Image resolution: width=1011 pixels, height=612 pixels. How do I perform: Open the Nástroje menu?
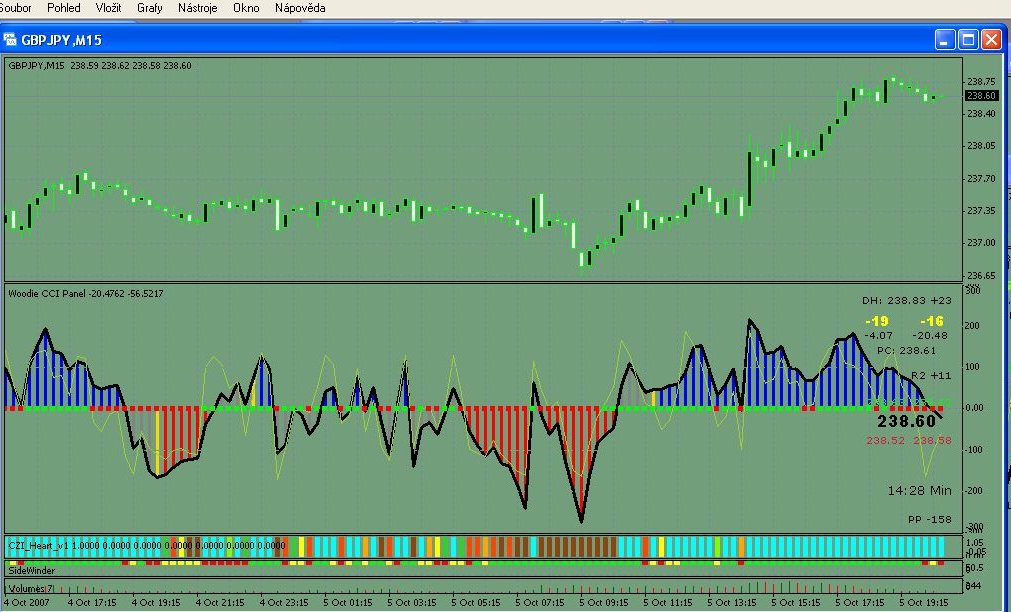click(197, 8)
